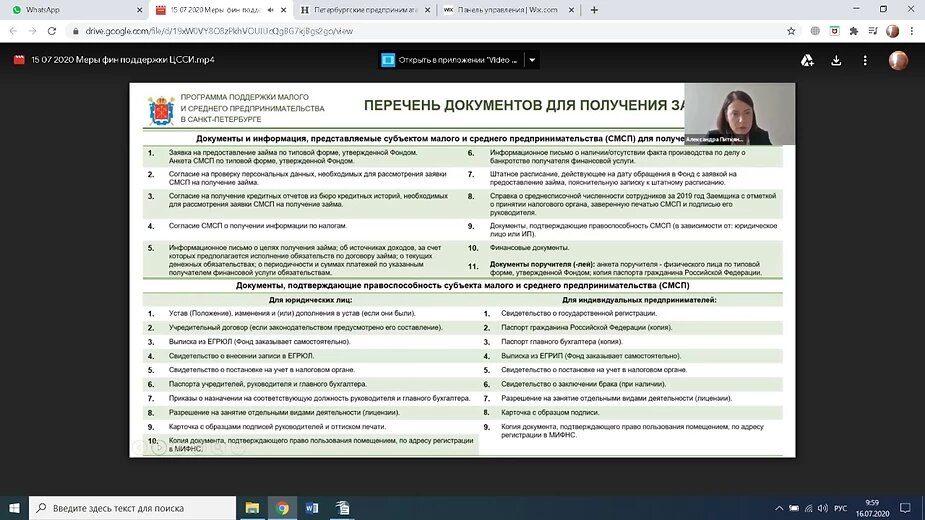Open File Explorer from taskbar
Viewport: 925px width, 520px height.
[x=252, y=508]
